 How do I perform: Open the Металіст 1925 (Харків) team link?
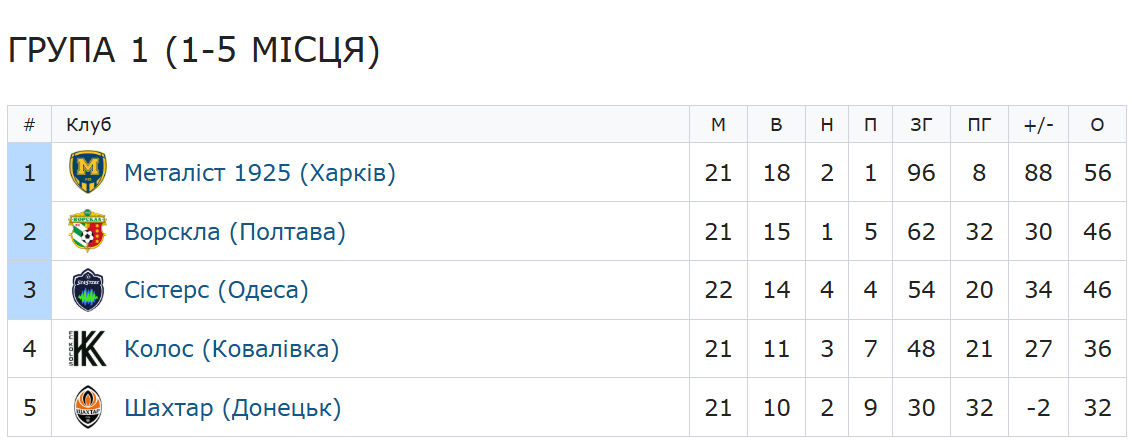tap(260, 173)
